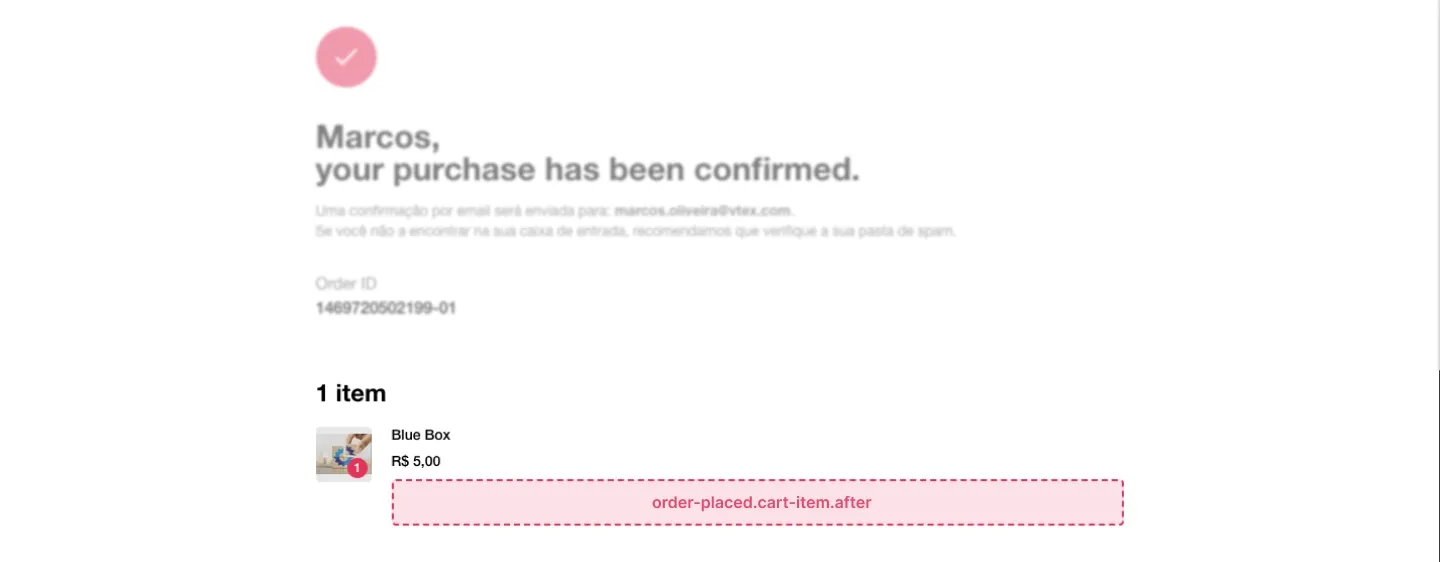Click the "1 item" heading
Viewport: 1440px width, 562px height.
(351, 393)
